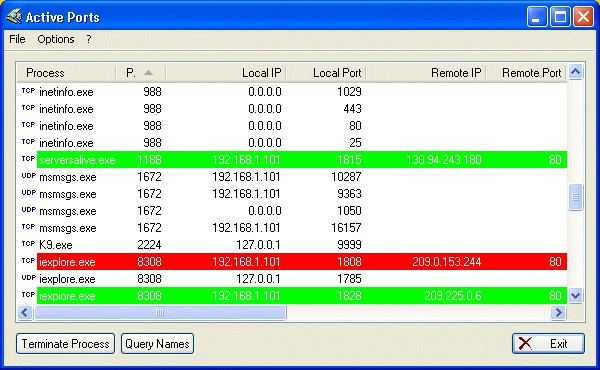Click the vertical scrollbar up arrow
600x370 pixels.
click(576, 72)
